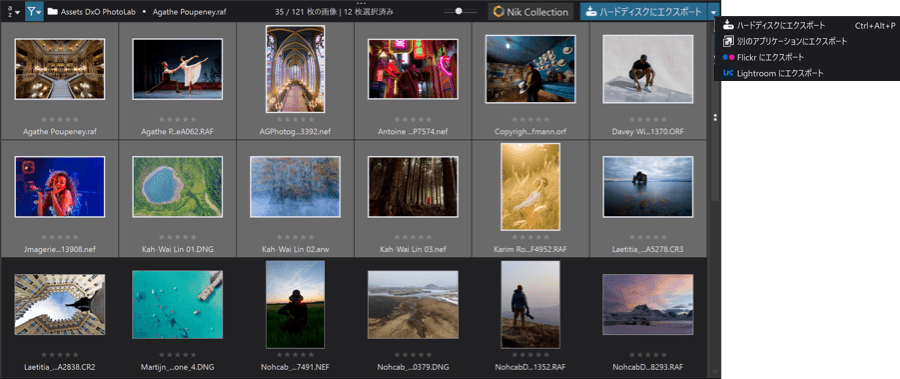Select the snowy mountains sunset thumbnail
Viewport: 900px width, 379px height.
tap(648, 304)
